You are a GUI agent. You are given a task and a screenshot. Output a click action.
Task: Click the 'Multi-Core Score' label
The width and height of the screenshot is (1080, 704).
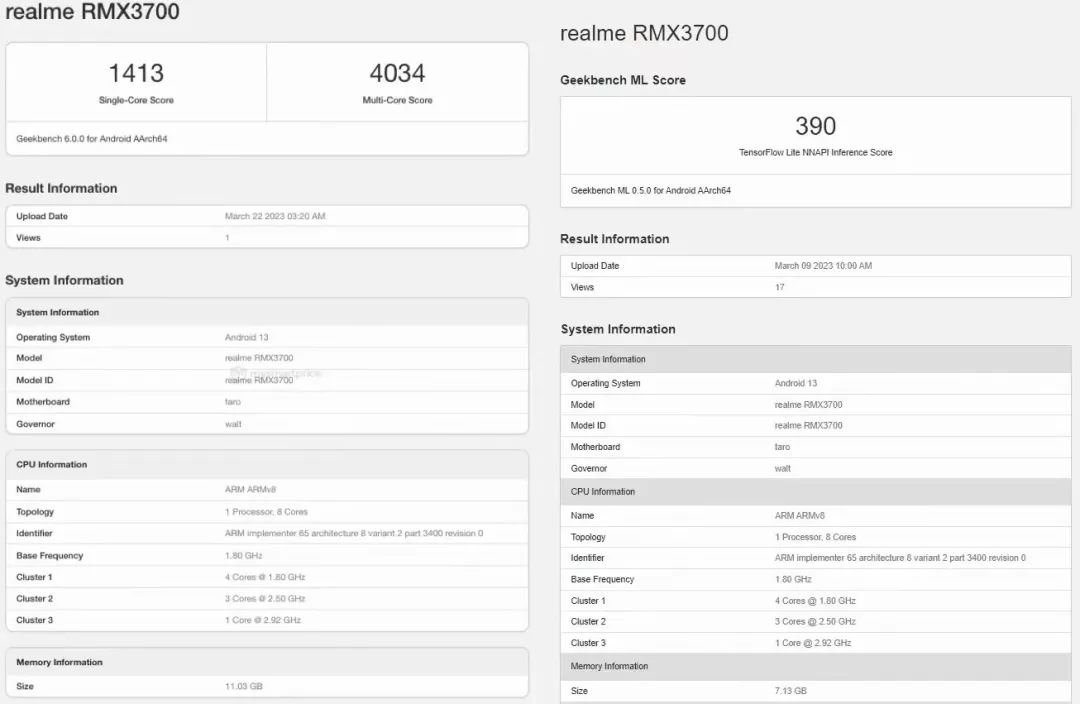pyautogui.click(x=397, y=100)
